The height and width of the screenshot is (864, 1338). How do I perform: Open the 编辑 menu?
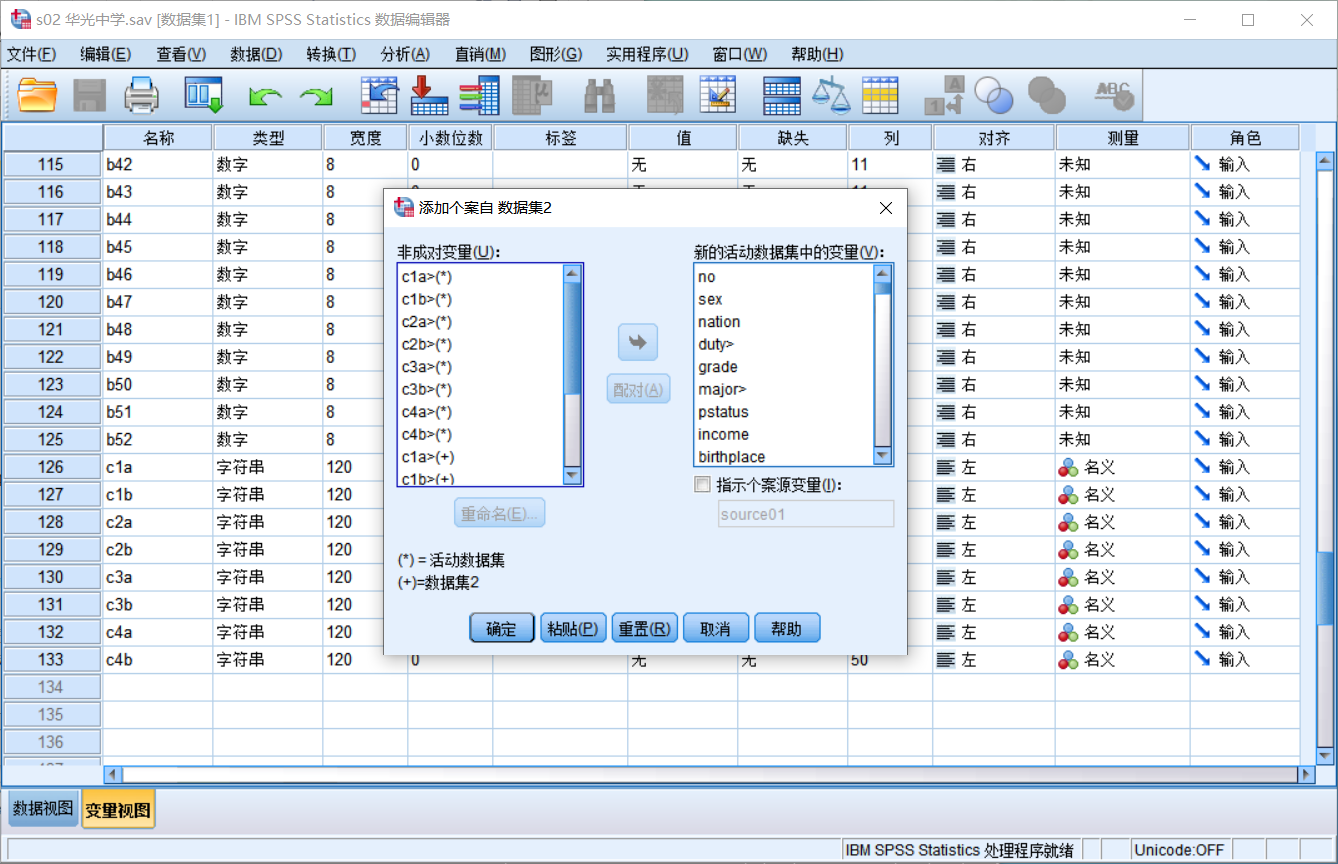pyautogui.click(x=105, y=54)
